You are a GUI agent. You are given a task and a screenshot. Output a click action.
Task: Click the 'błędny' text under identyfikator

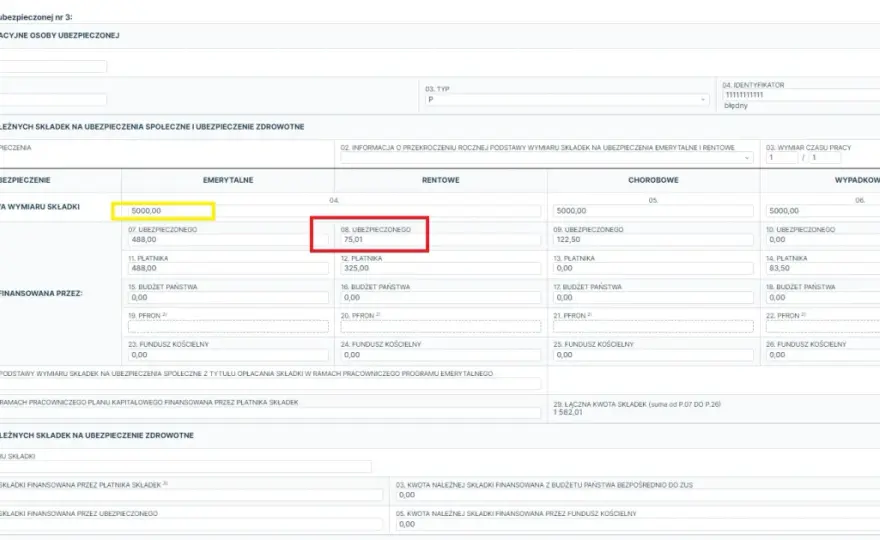[736, 106]
